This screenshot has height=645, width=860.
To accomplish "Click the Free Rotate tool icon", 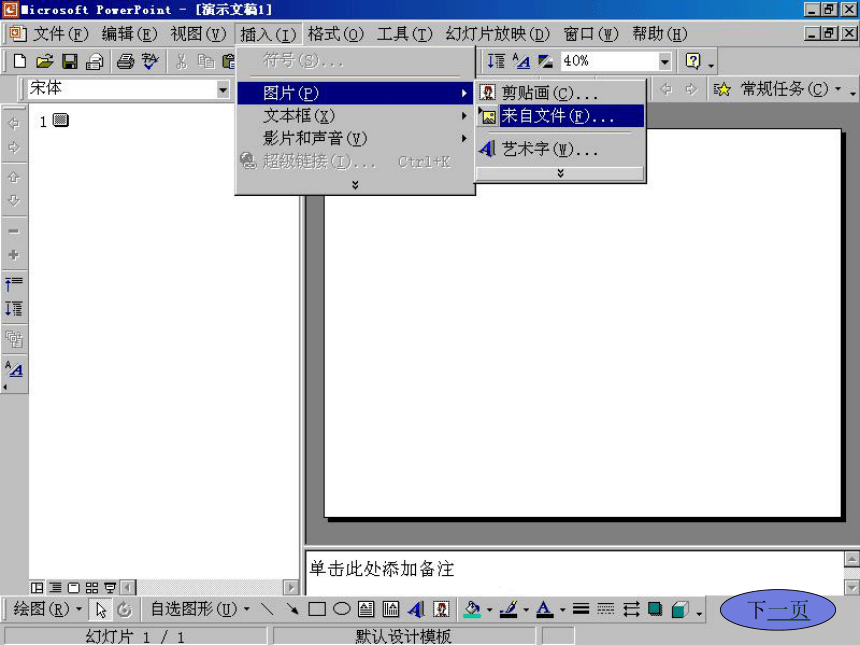I will click(125, 609).
